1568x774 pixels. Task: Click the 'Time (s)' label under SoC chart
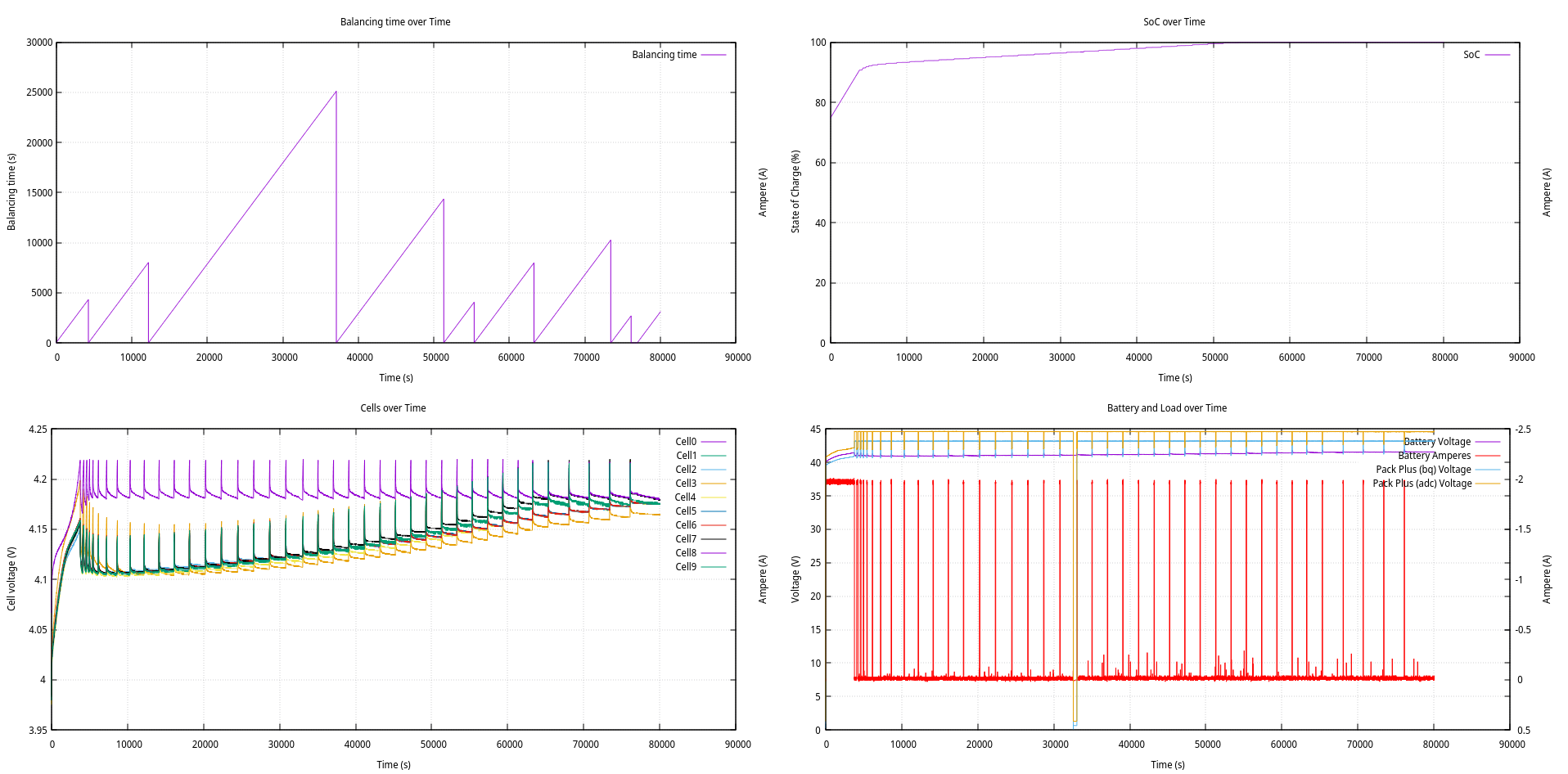coord(1175,378)
